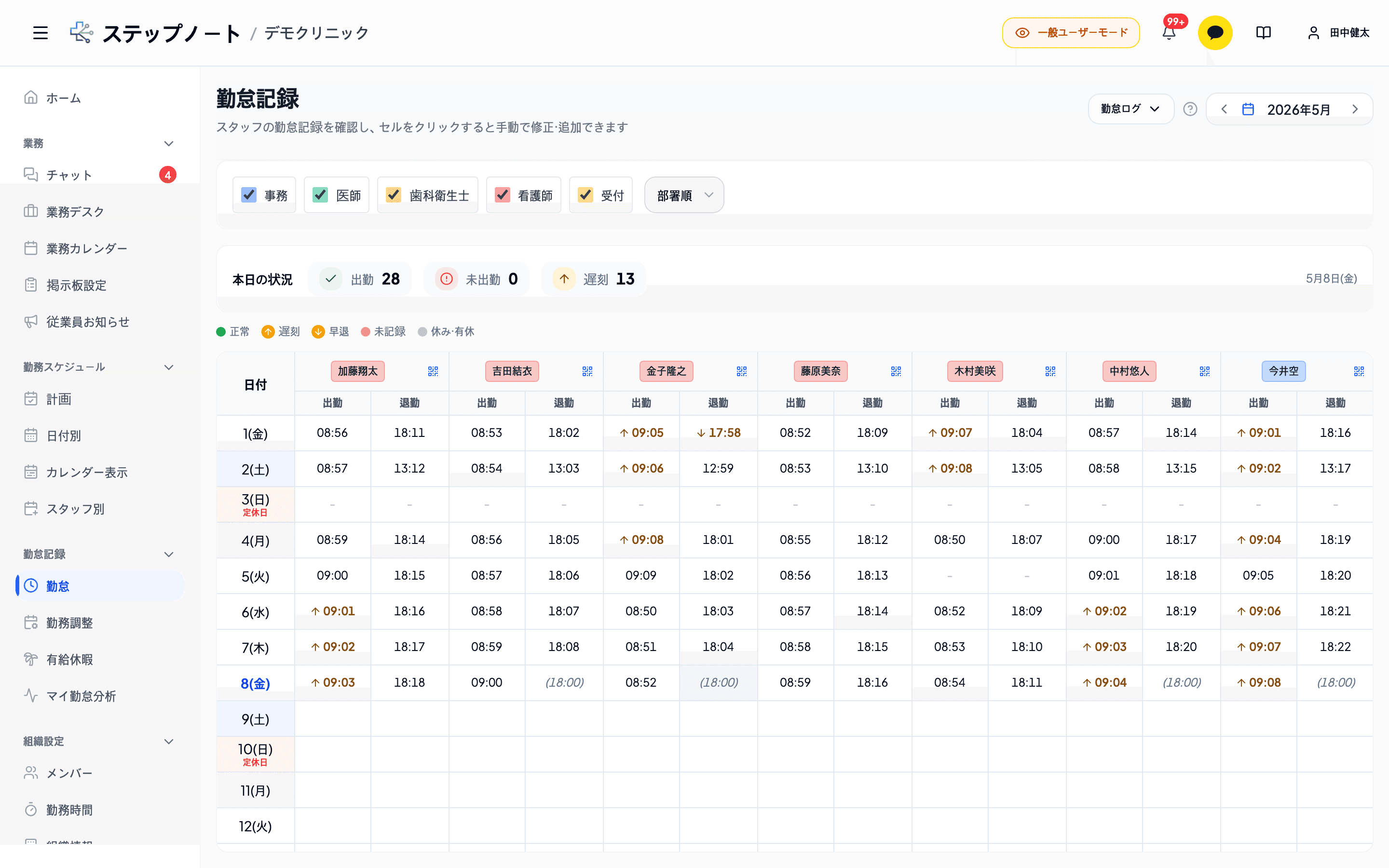The height and width of the screenshot is (868, 1389).
Task: Open QR code icon for 木村美咲
Action: 1050,371
